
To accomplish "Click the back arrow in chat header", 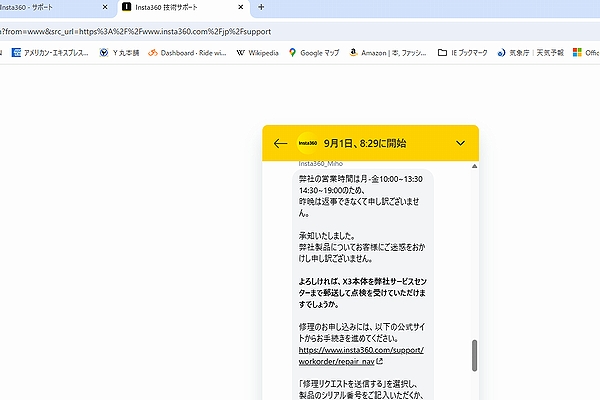I will [x=280, y=143].
